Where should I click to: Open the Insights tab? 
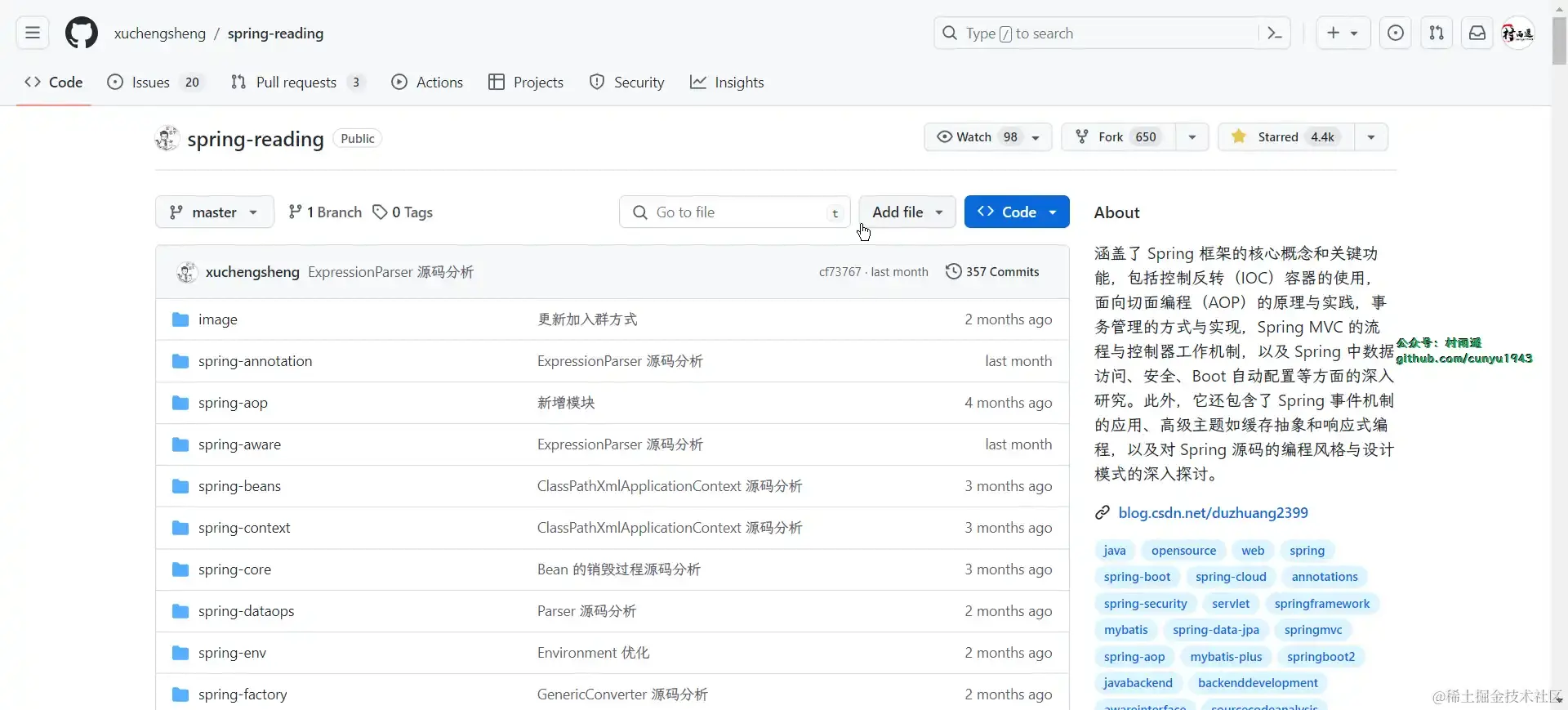(x=727, y=82)
